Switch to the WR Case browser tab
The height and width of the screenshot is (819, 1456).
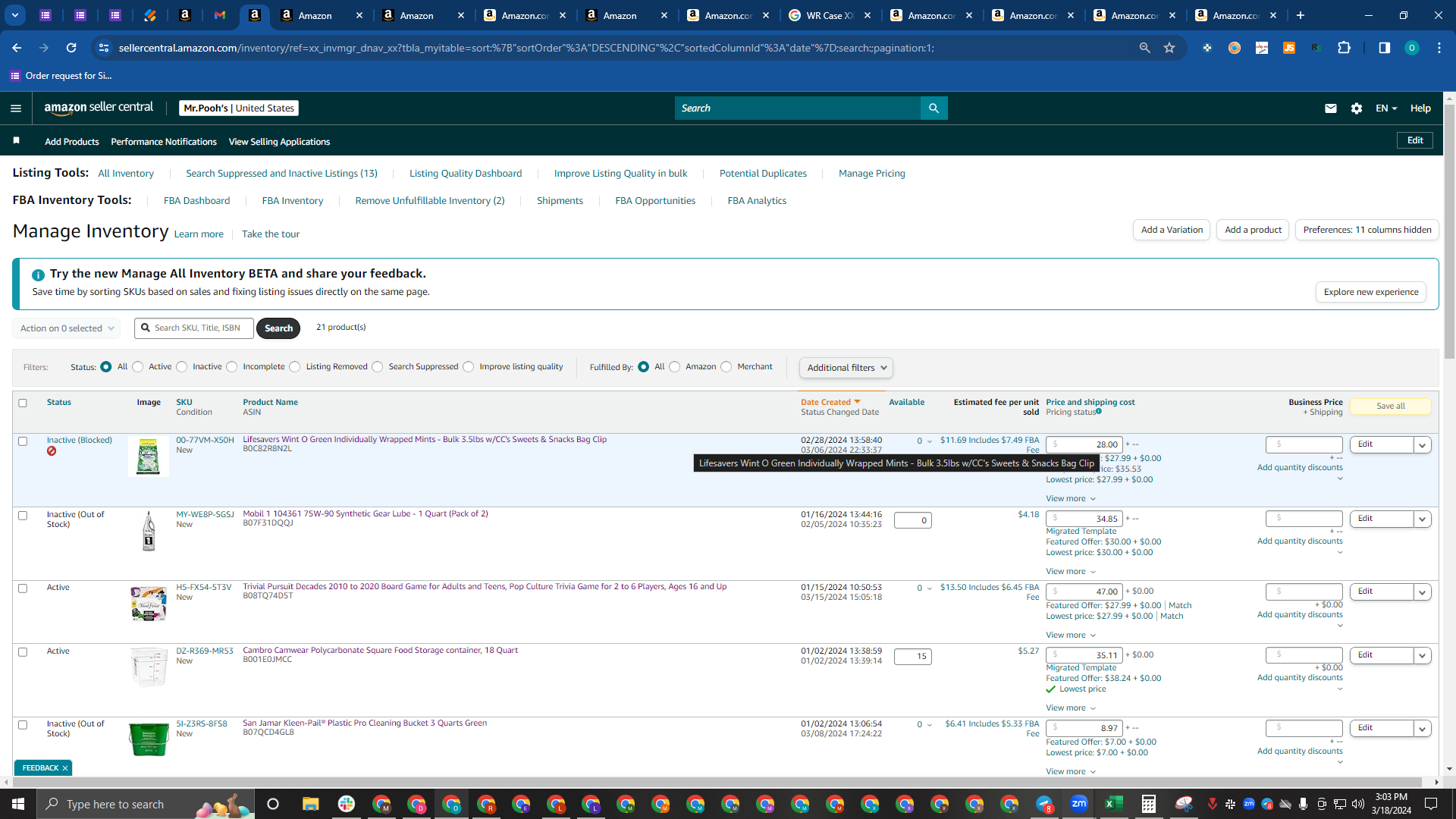coord(830,15)
